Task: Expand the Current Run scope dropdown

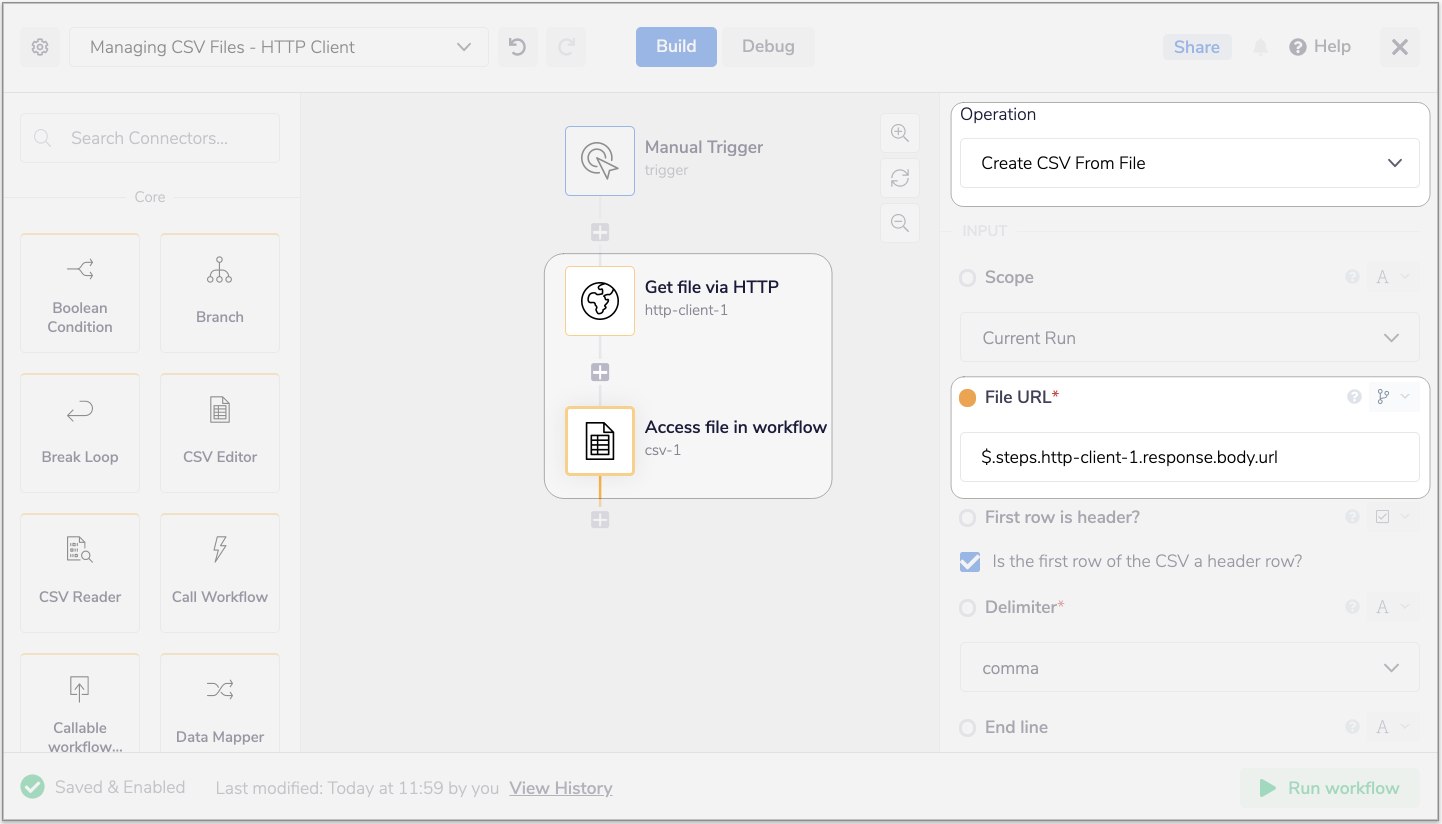Action: (x=1189, y=338)
